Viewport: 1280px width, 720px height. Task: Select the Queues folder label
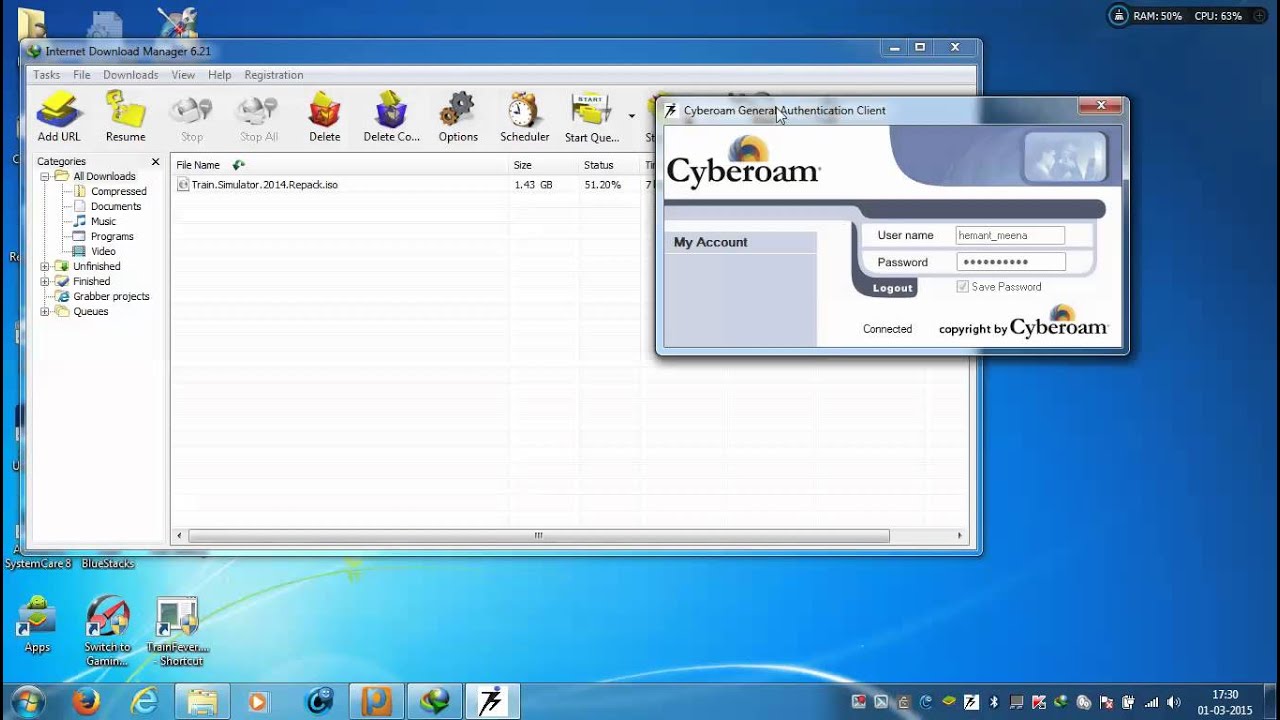[90, 311]
